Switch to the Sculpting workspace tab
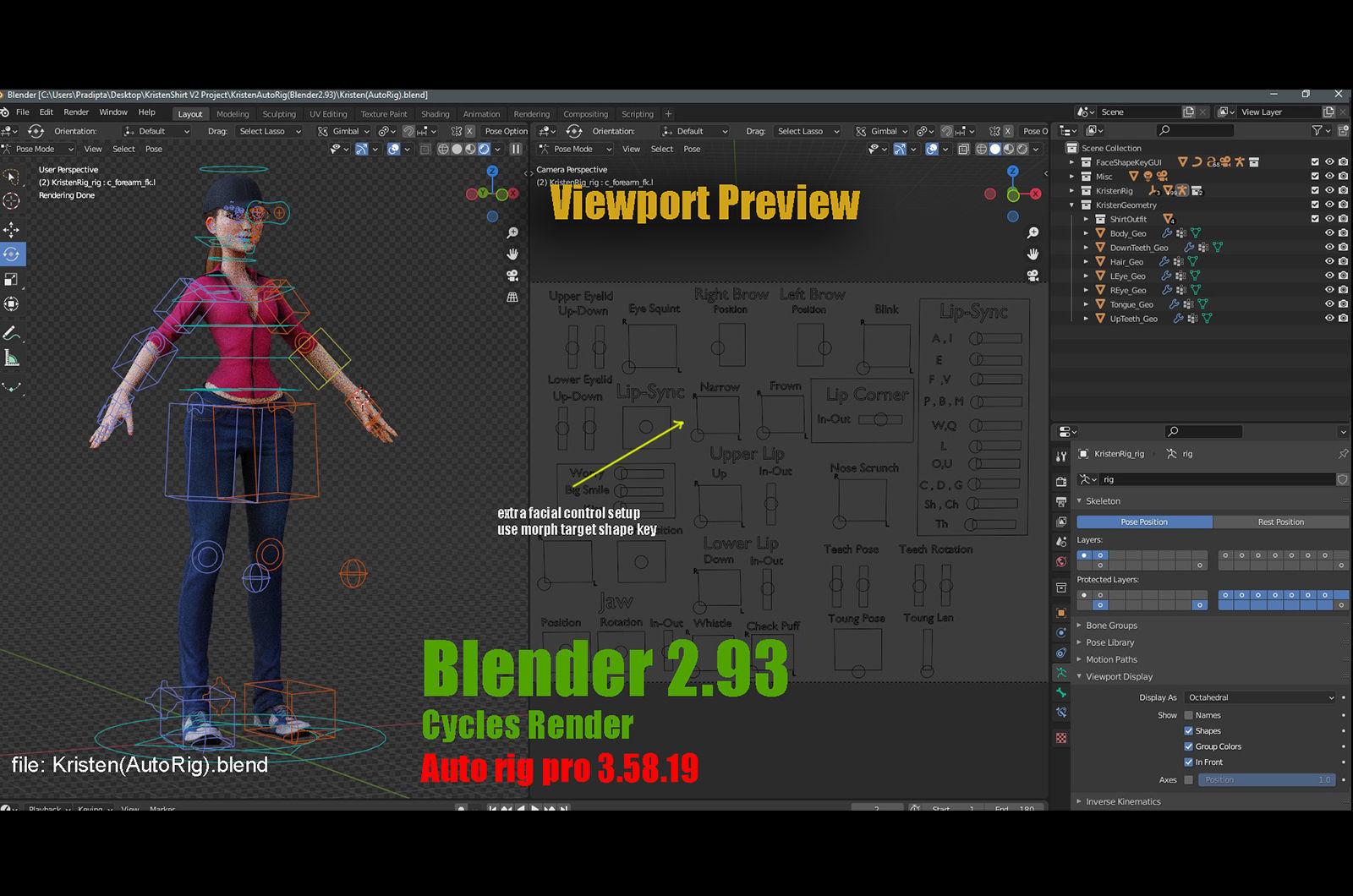 click(279, 114)
